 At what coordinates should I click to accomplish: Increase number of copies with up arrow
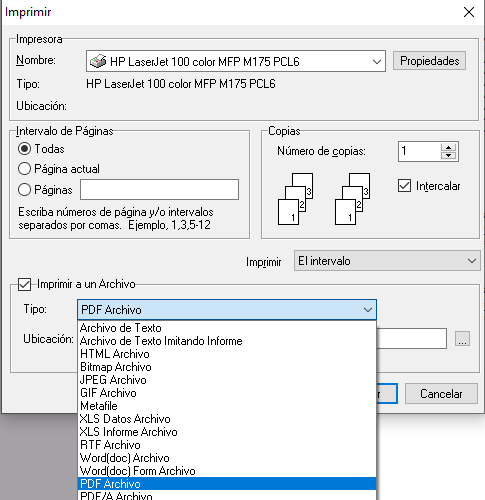(x=448, y=148)
